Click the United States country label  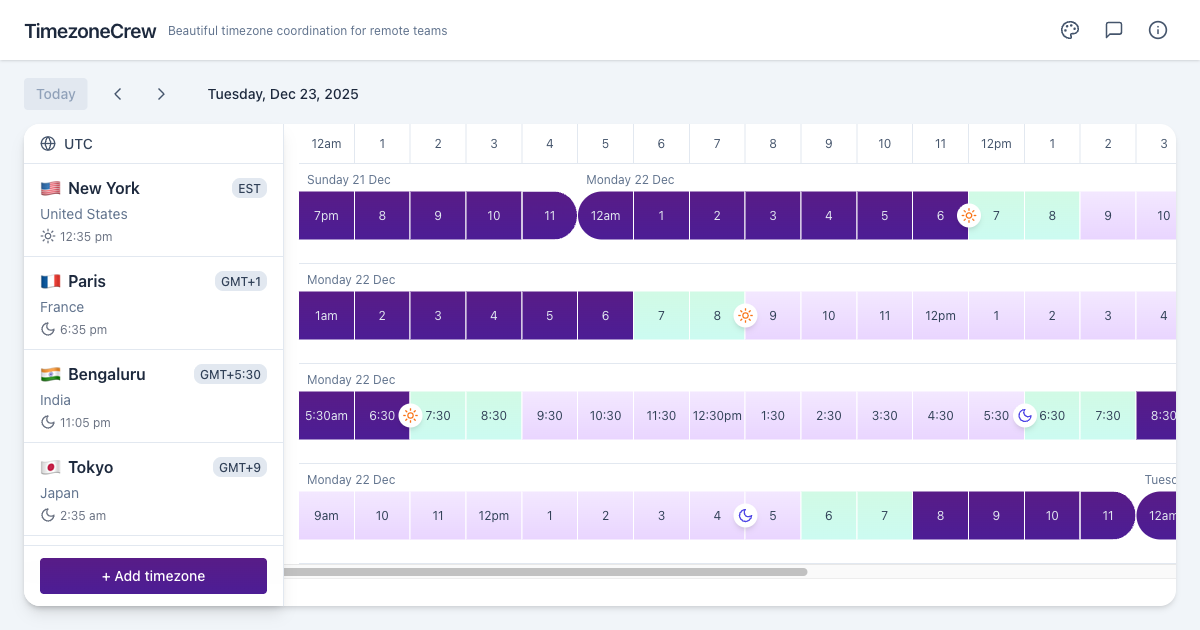[84, 214]
